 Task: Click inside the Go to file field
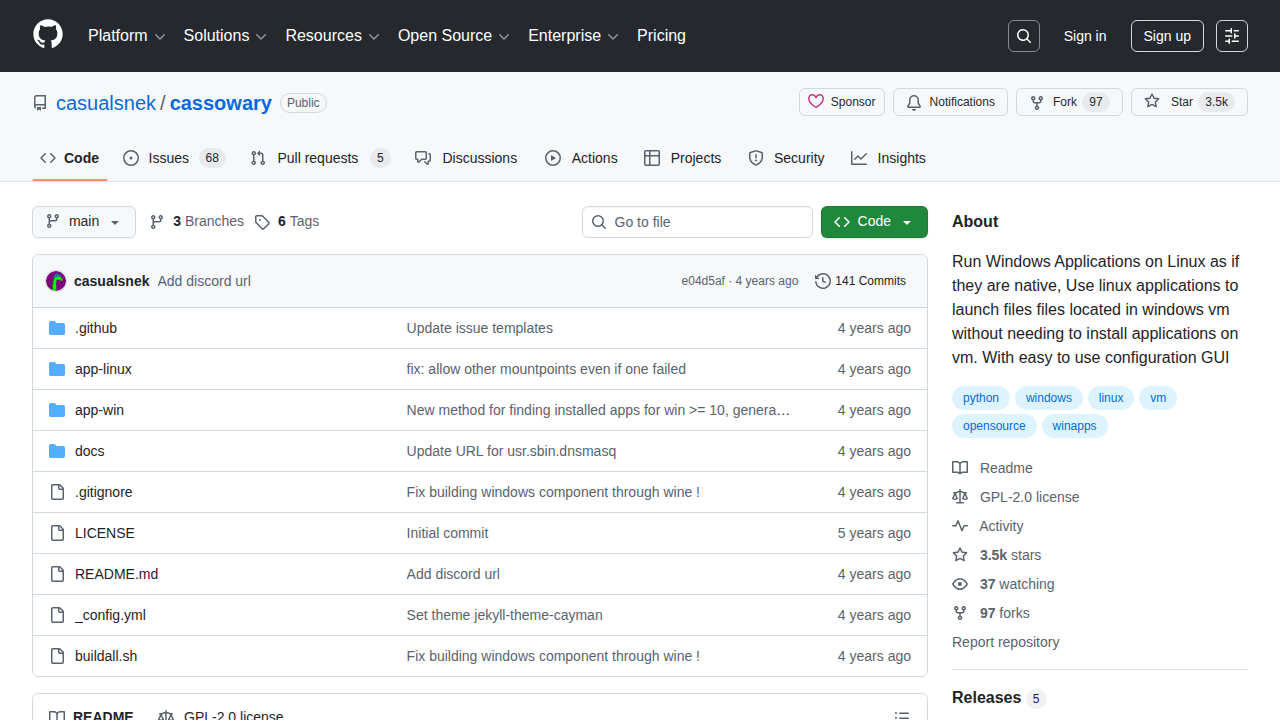[697, 221]
